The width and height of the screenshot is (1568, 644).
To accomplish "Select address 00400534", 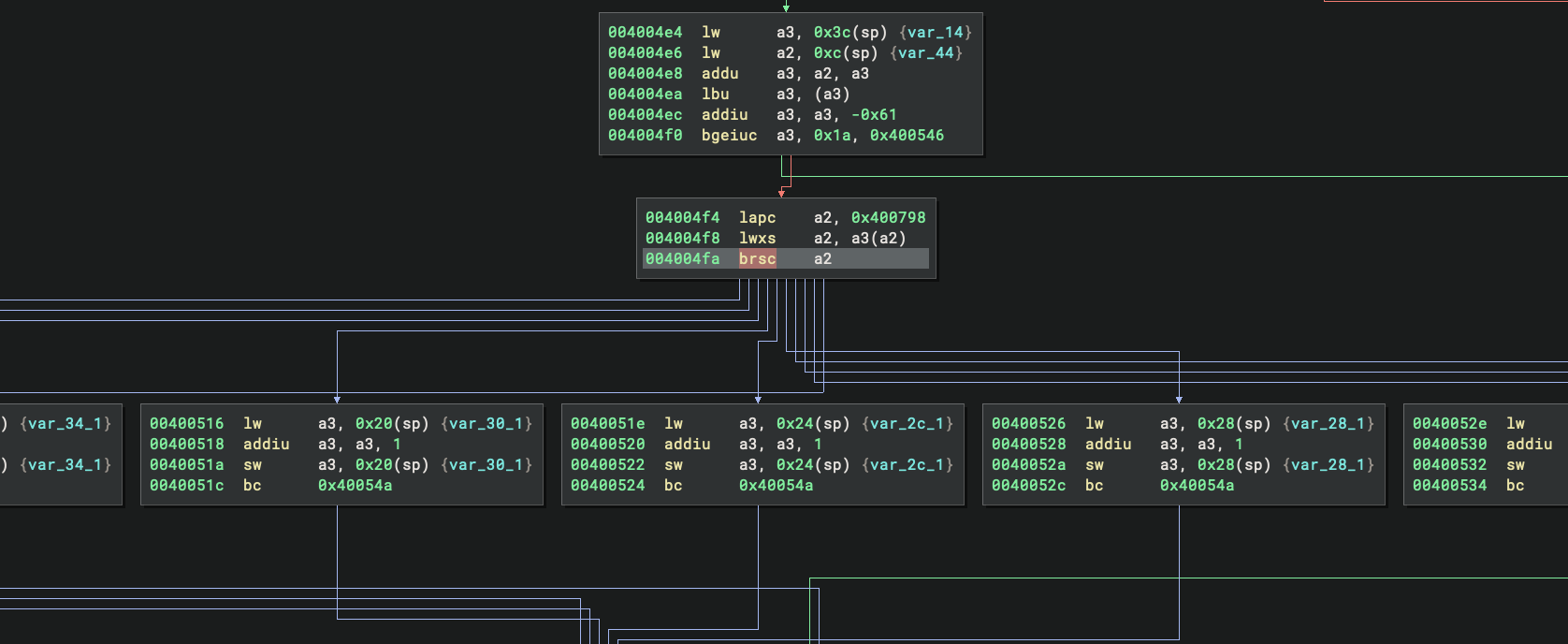I will (x=1450, y=486).
